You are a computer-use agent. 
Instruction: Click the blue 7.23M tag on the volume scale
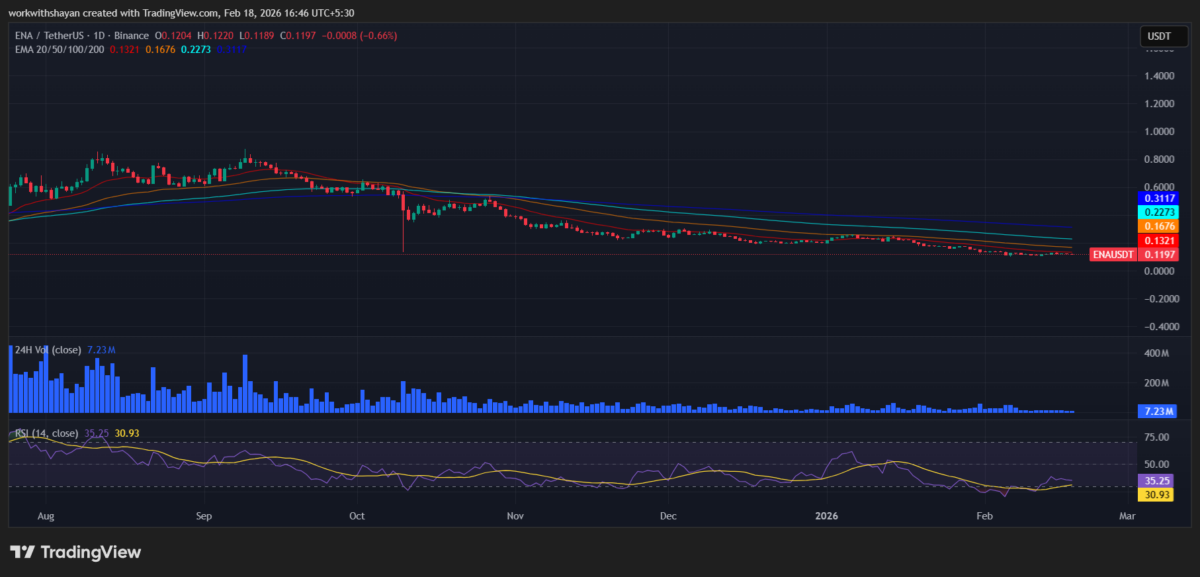click(x=1155, y=412)
